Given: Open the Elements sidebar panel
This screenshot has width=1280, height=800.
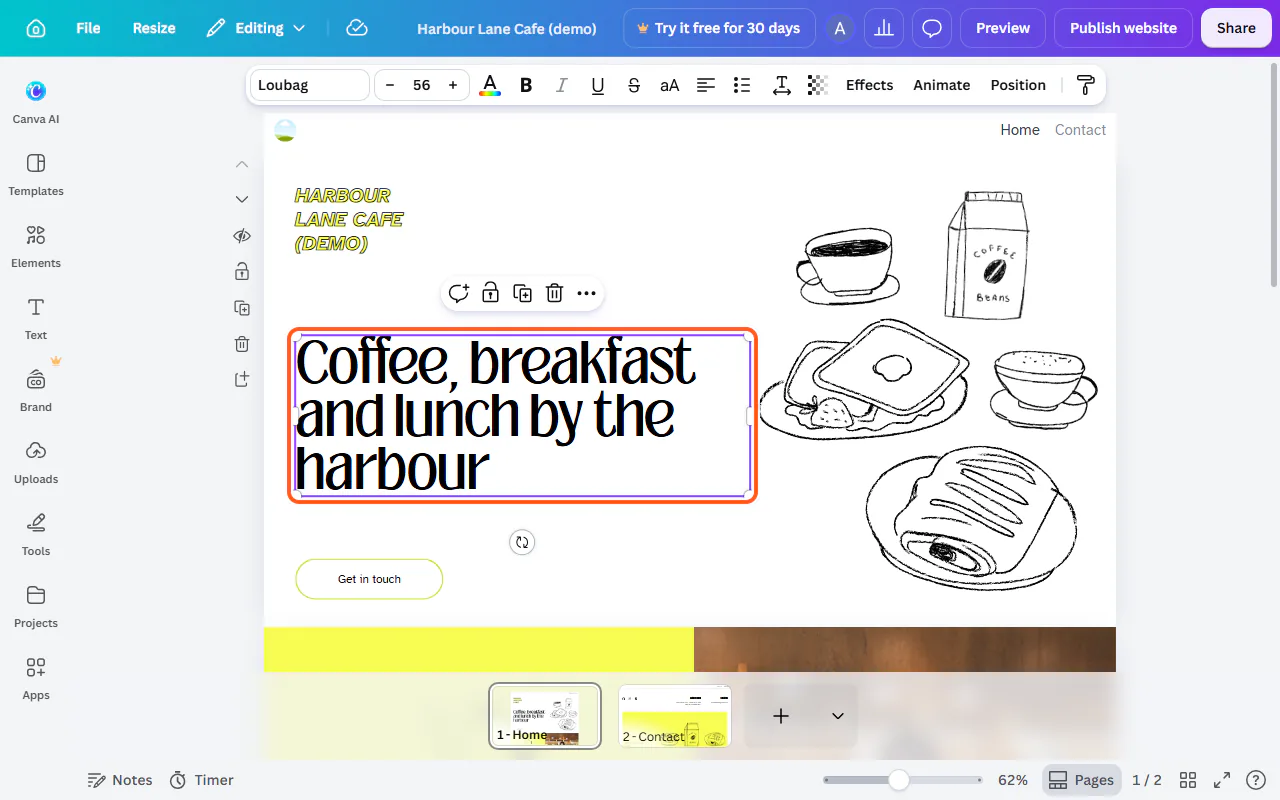Looking at the screenshot, I should 36,245.
